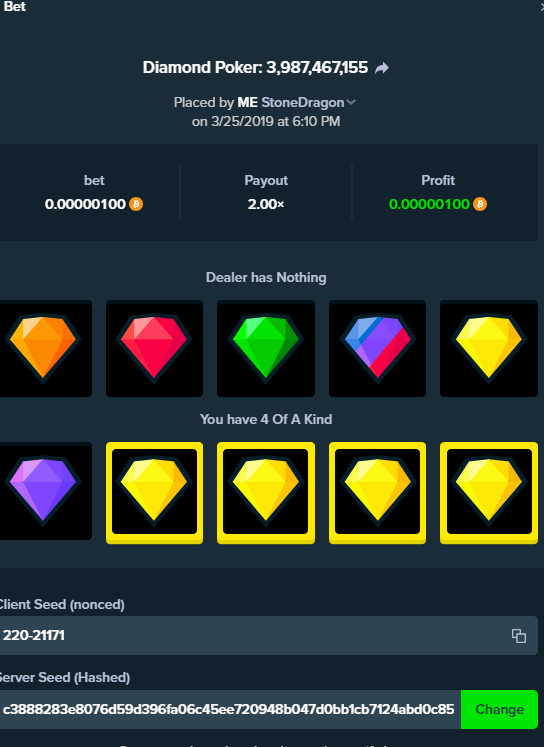544x747 pixels.
Task: Click the Client Seed field containing 220-21171
Action: 269,636
